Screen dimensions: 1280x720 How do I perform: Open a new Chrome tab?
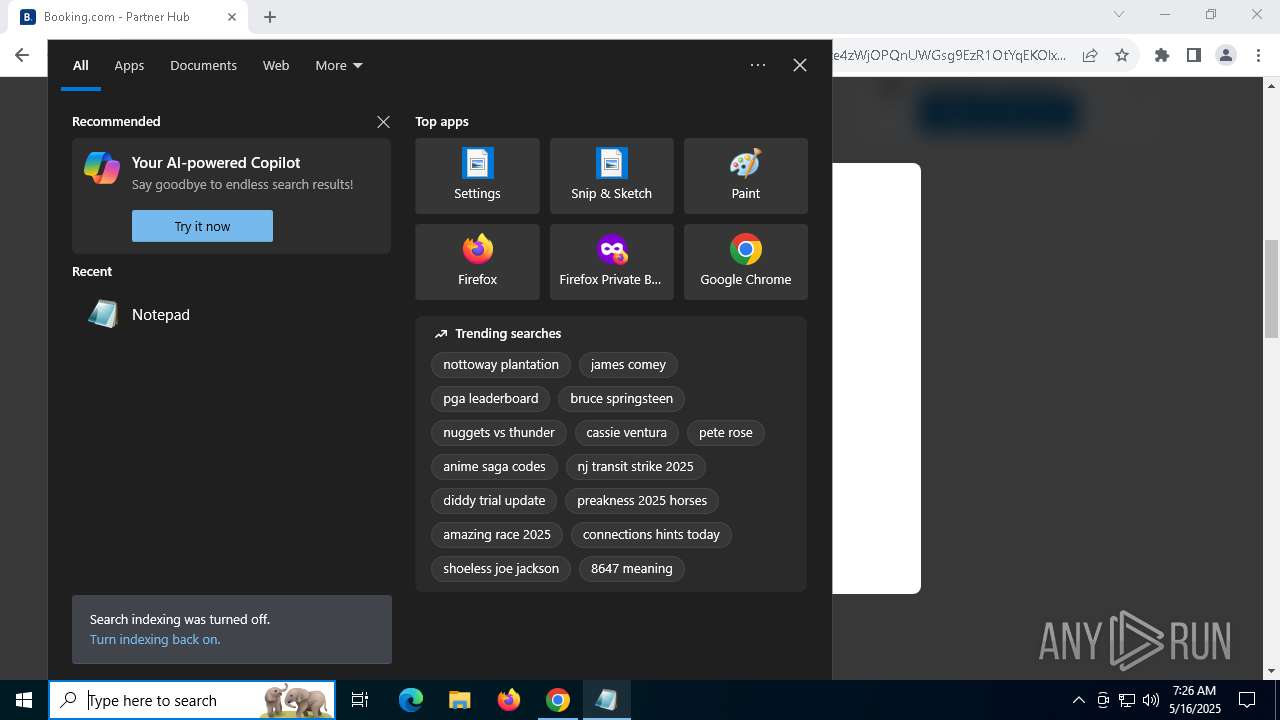270,17
